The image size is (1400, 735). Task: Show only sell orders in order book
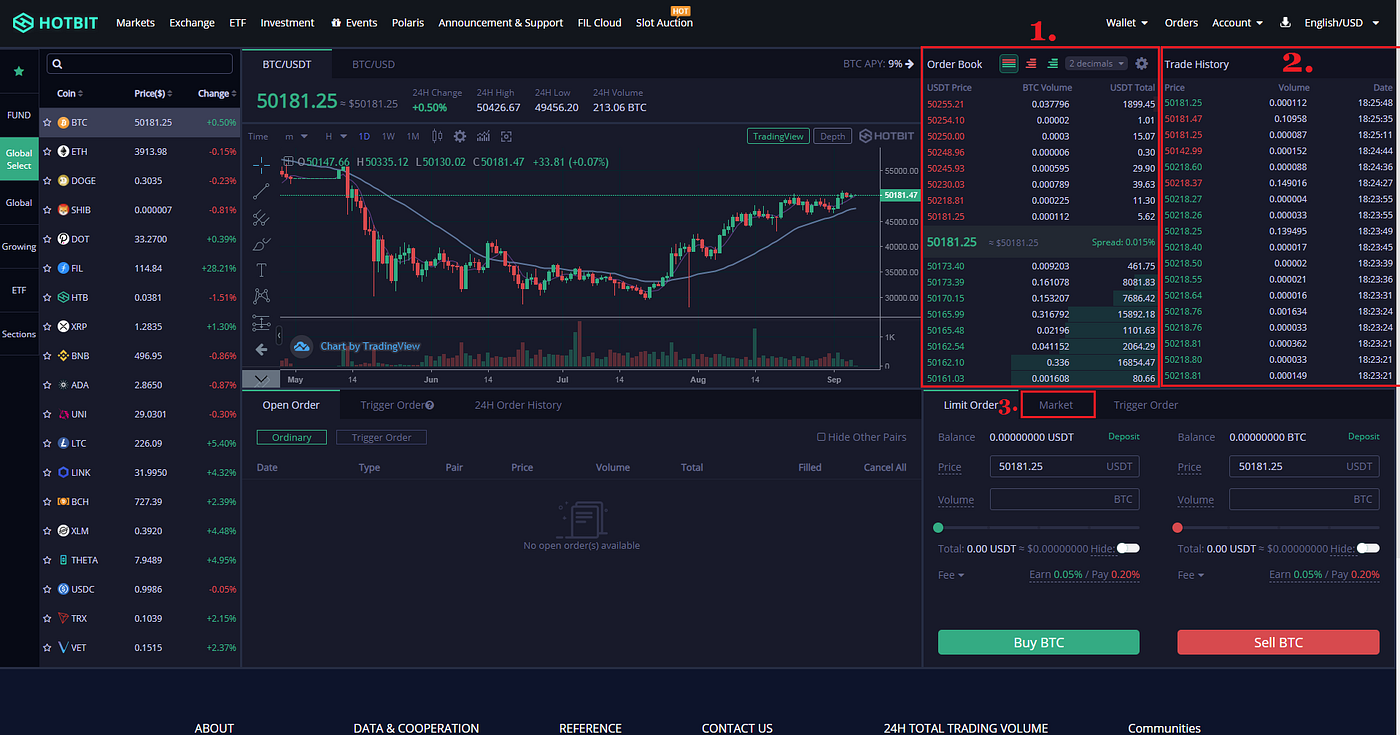pos(1031,63)
